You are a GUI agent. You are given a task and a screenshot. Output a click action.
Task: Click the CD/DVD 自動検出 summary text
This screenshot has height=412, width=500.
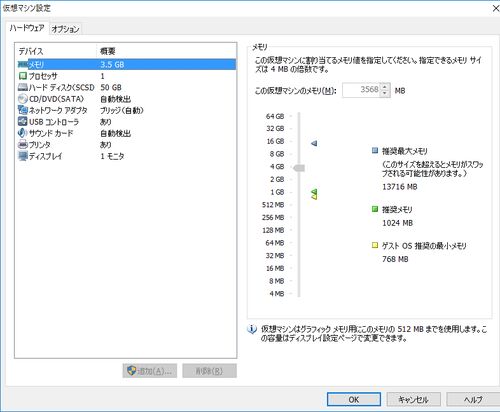[116, 99]
